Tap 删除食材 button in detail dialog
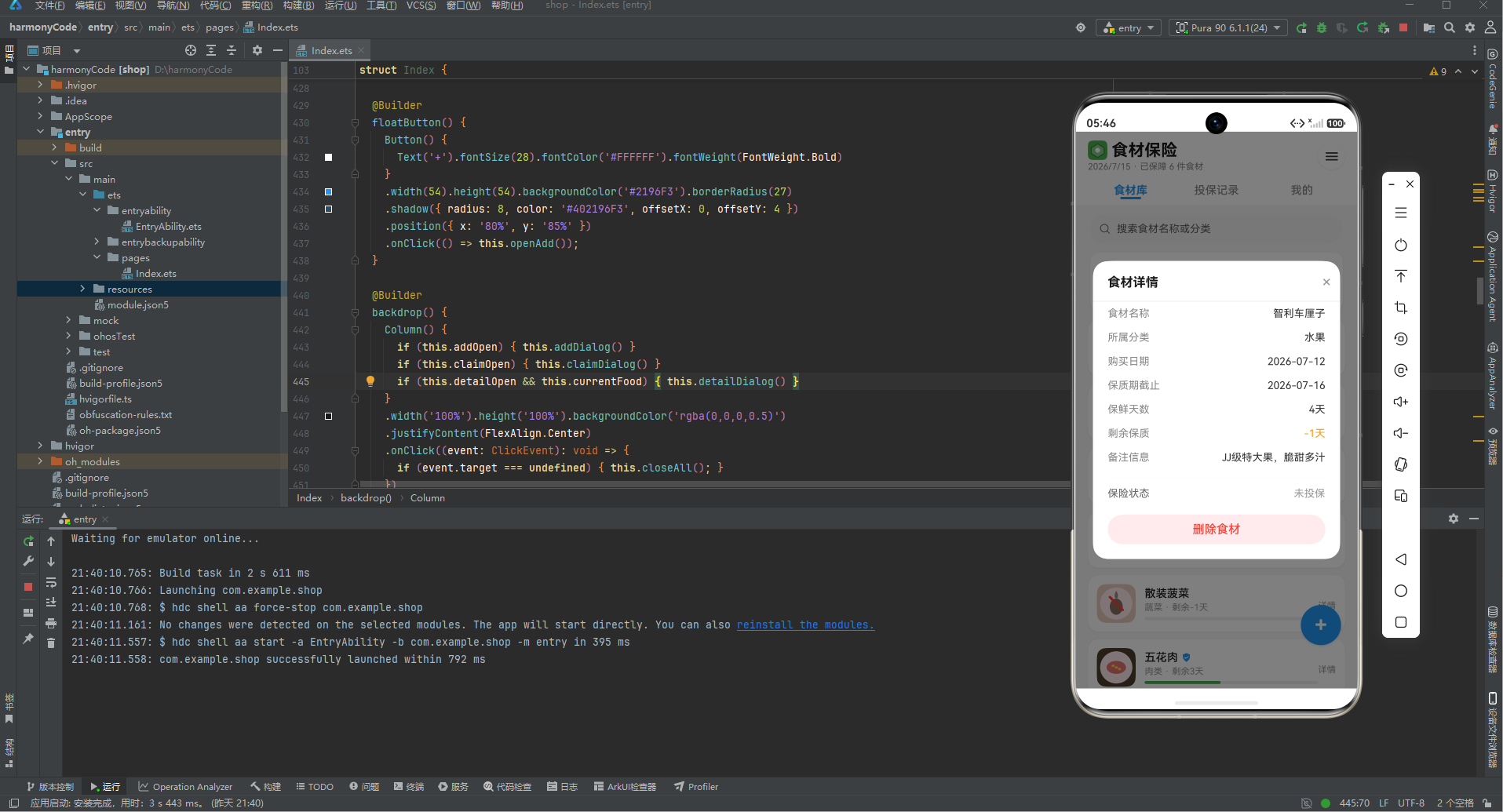This screenshot has width=1503, height=812. pos(1216,529)
